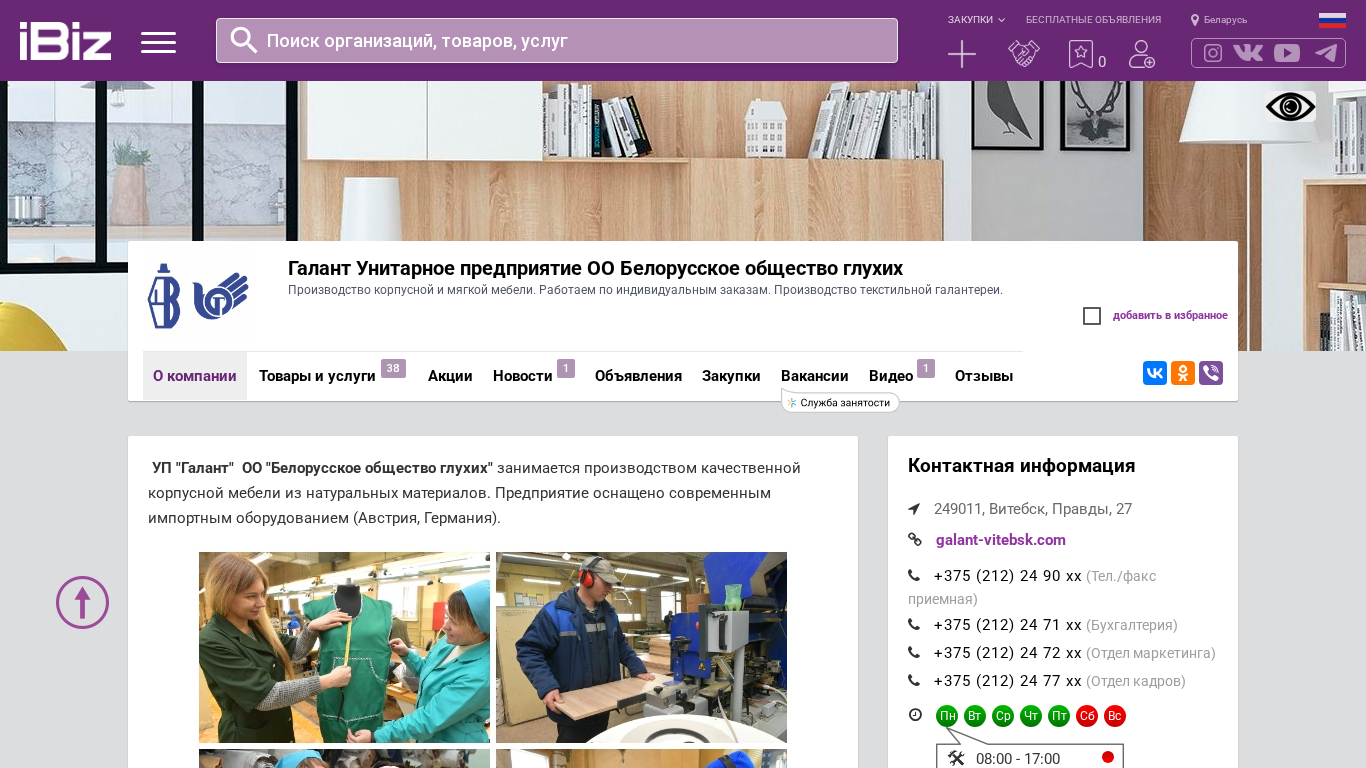This screenshot has width=1366, height=768.
Task: Open the О компании tab
Action: (195, 376)
